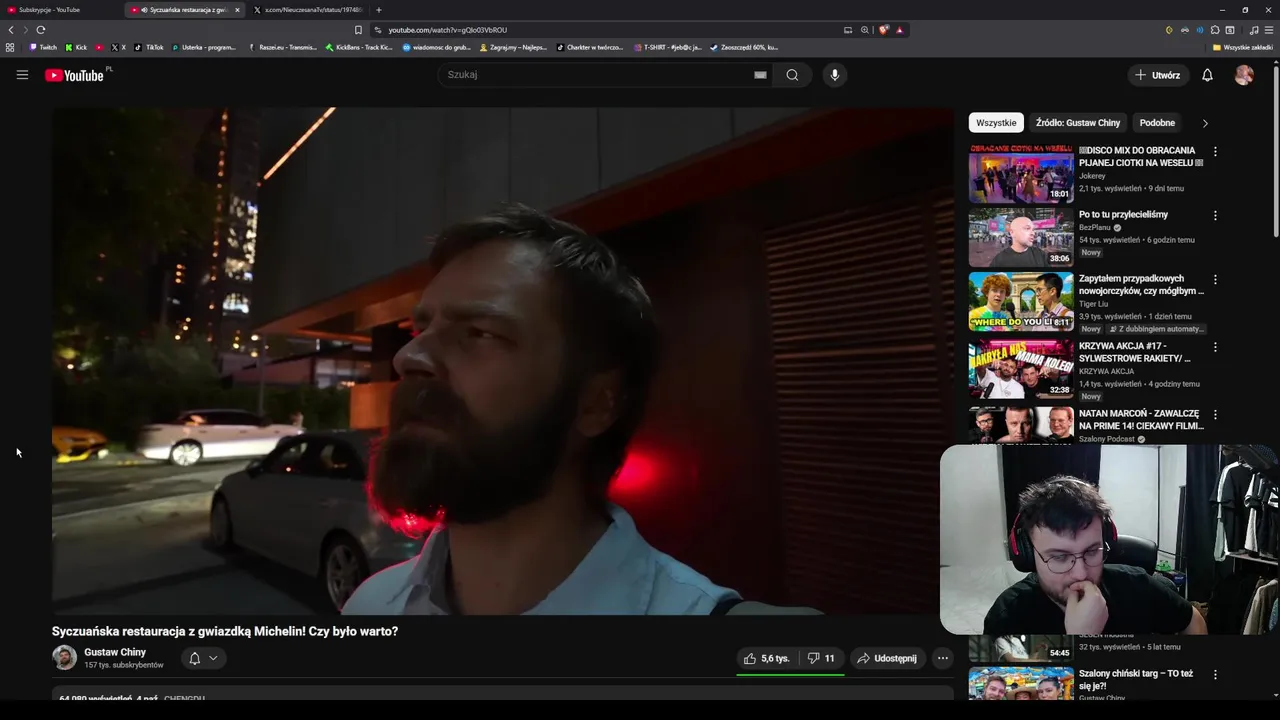The height and width of the screenshot is (720, 1280).
Task: Click the Utwórz create button
Action: (x=1157, y=75)
